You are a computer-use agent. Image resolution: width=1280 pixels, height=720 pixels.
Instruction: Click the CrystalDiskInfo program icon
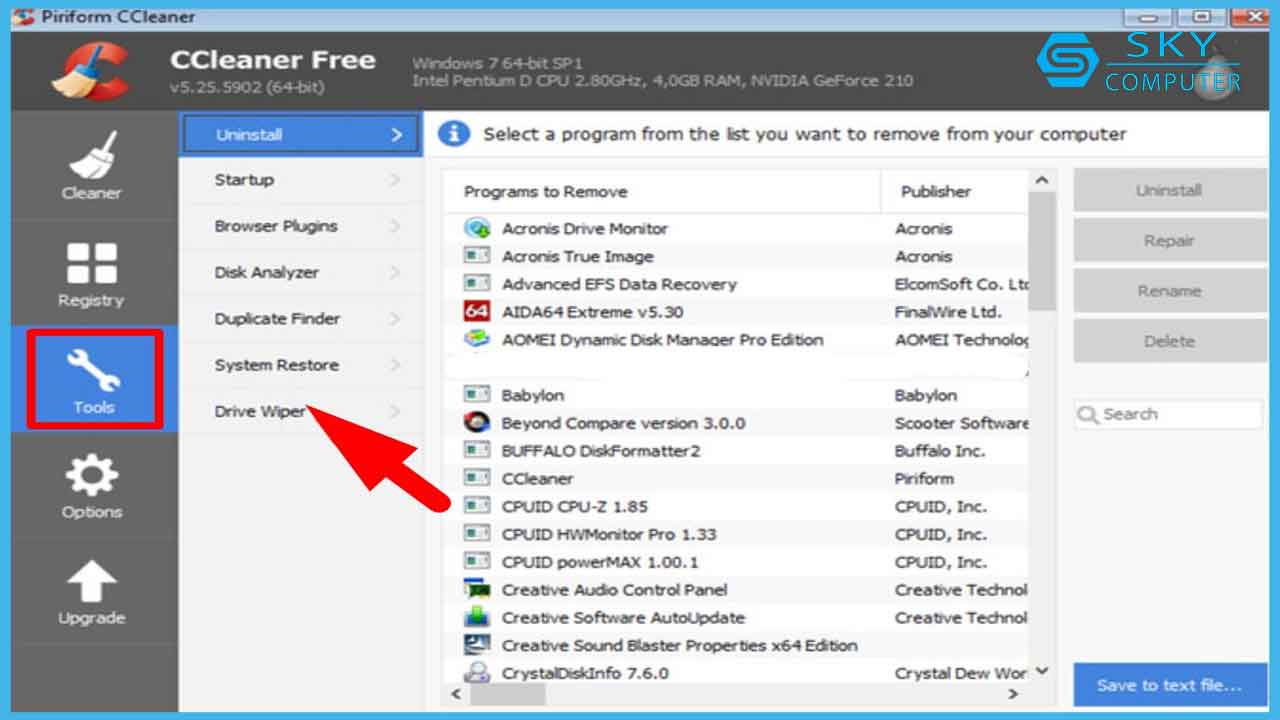[477, 673]
